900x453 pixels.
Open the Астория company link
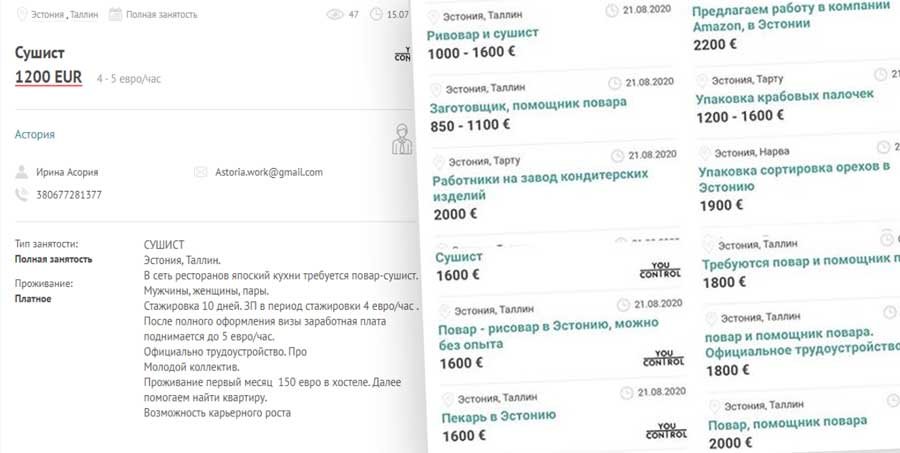pyautogui.click(x=34, y=134)
